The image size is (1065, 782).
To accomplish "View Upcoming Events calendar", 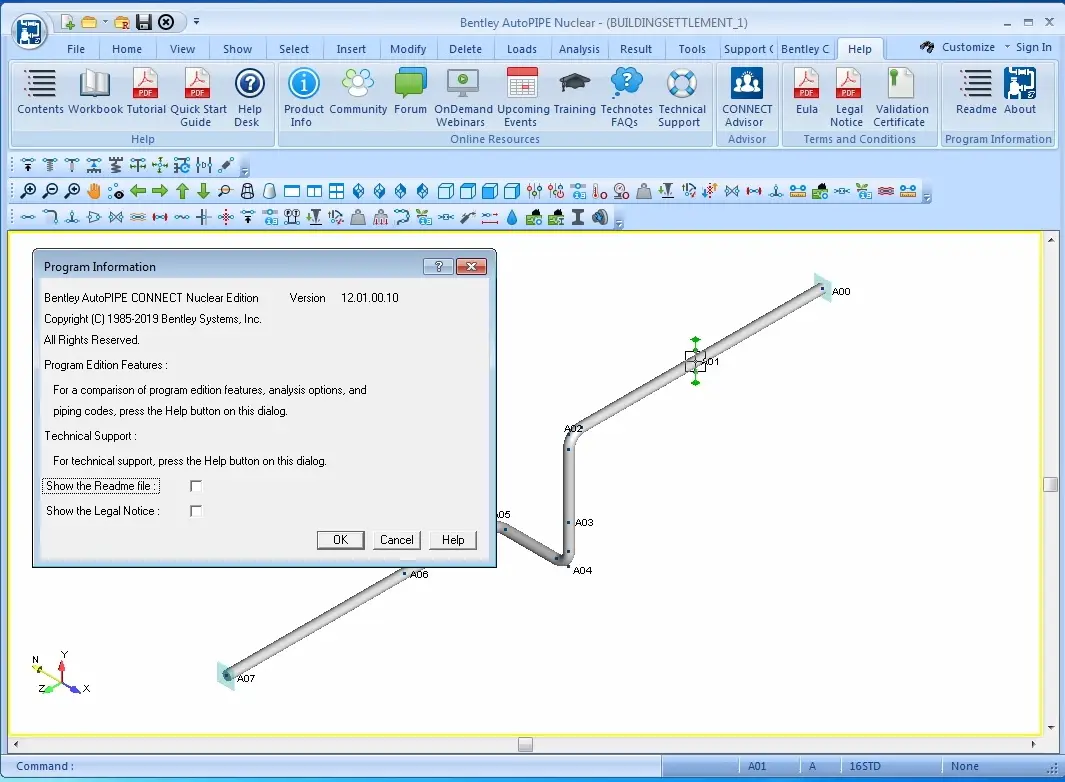I will tap(522, 98).
